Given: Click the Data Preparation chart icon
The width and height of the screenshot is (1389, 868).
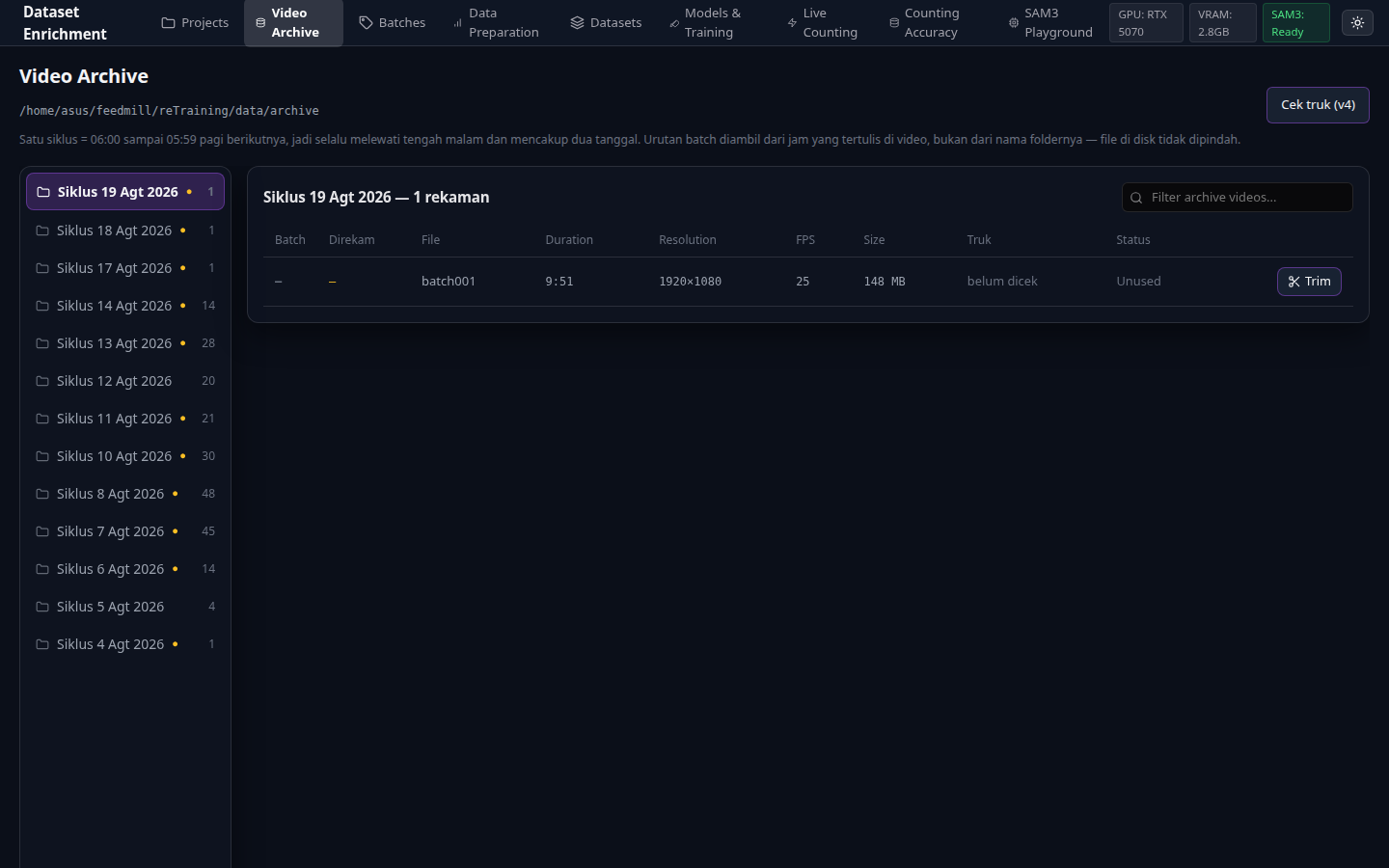Looking at the screenshot, I should pos(457,22).
